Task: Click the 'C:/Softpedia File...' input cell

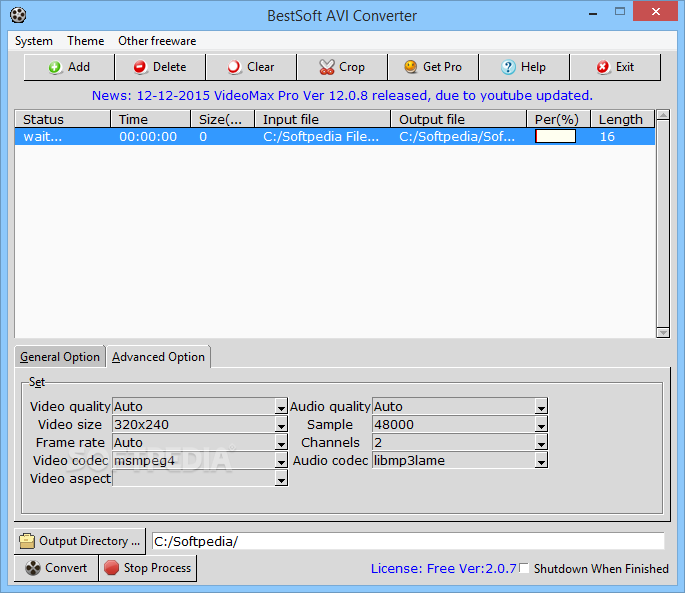Action: pyautogui.click(x=321, y=137)
